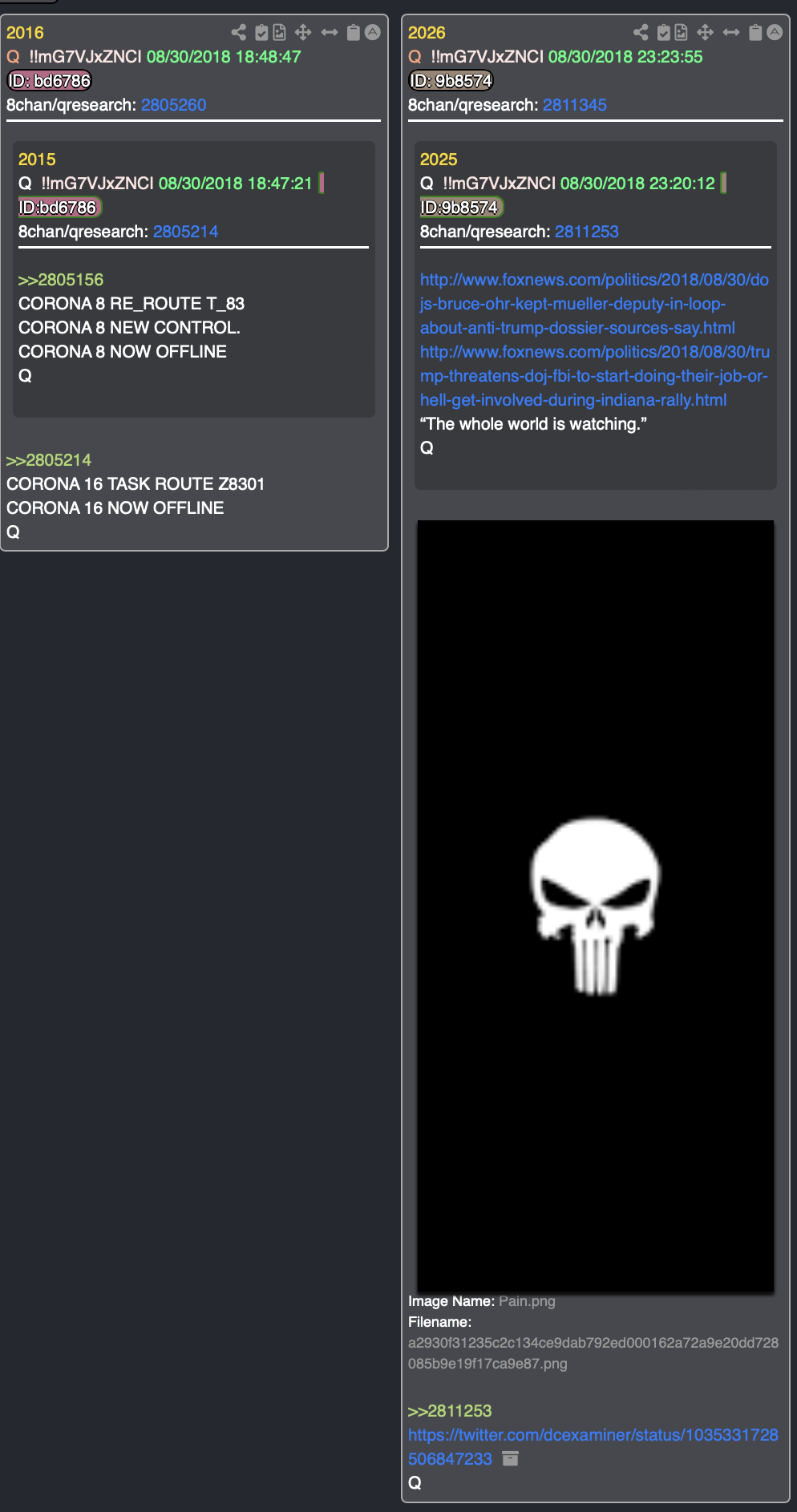797x1512 pixels.
Task: Follow the >>2805156 reply reference
Action: 61,280
